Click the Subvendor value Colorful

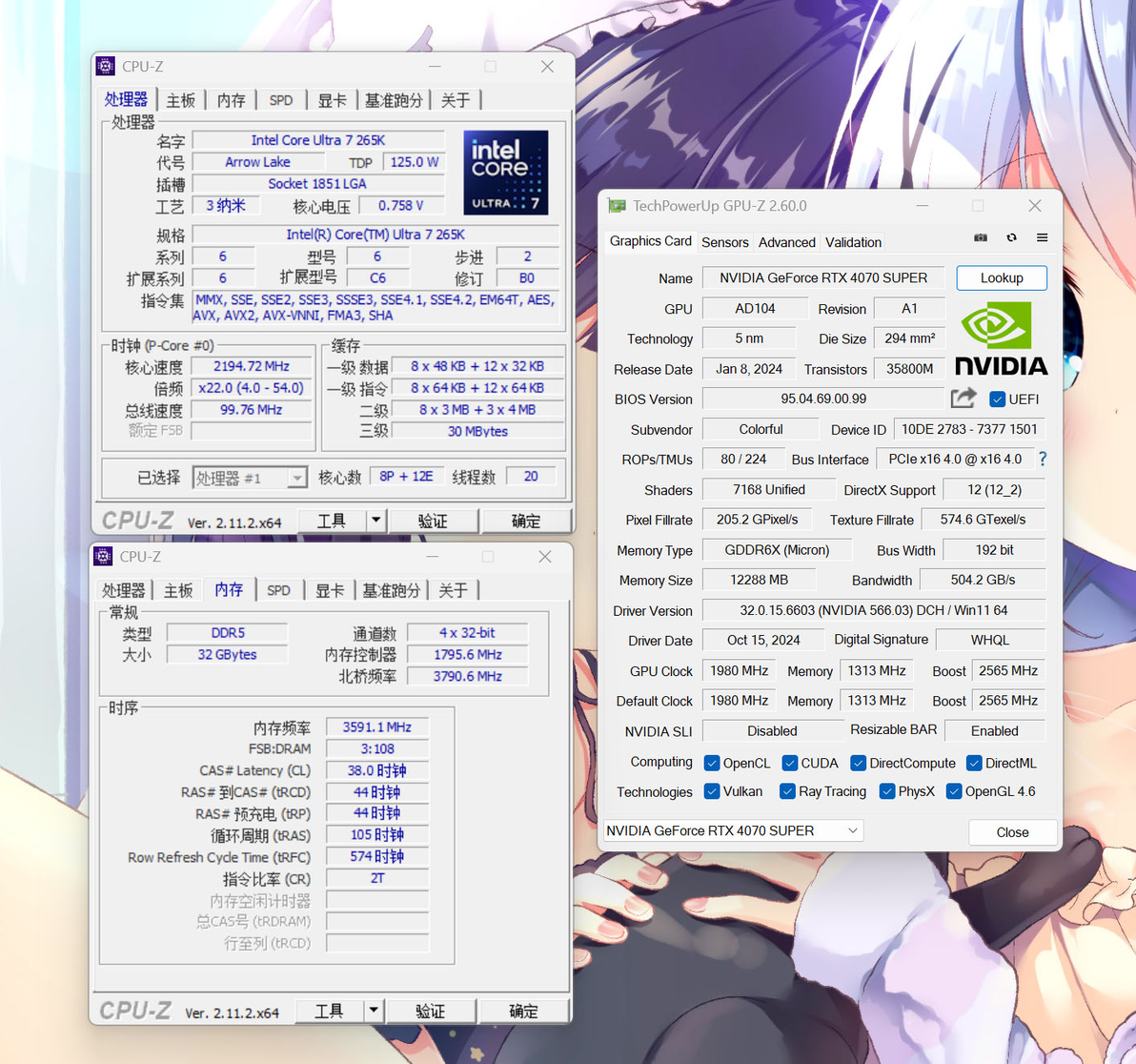point(761,429)
